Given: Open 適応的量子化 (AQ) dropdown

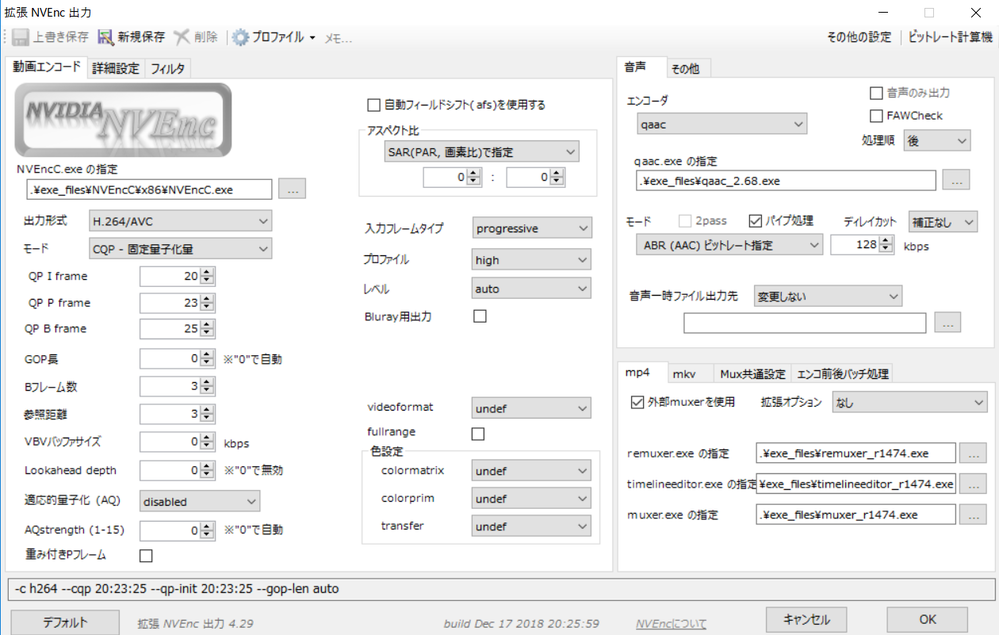Looking at the screenshot, I should coord(199,501).
